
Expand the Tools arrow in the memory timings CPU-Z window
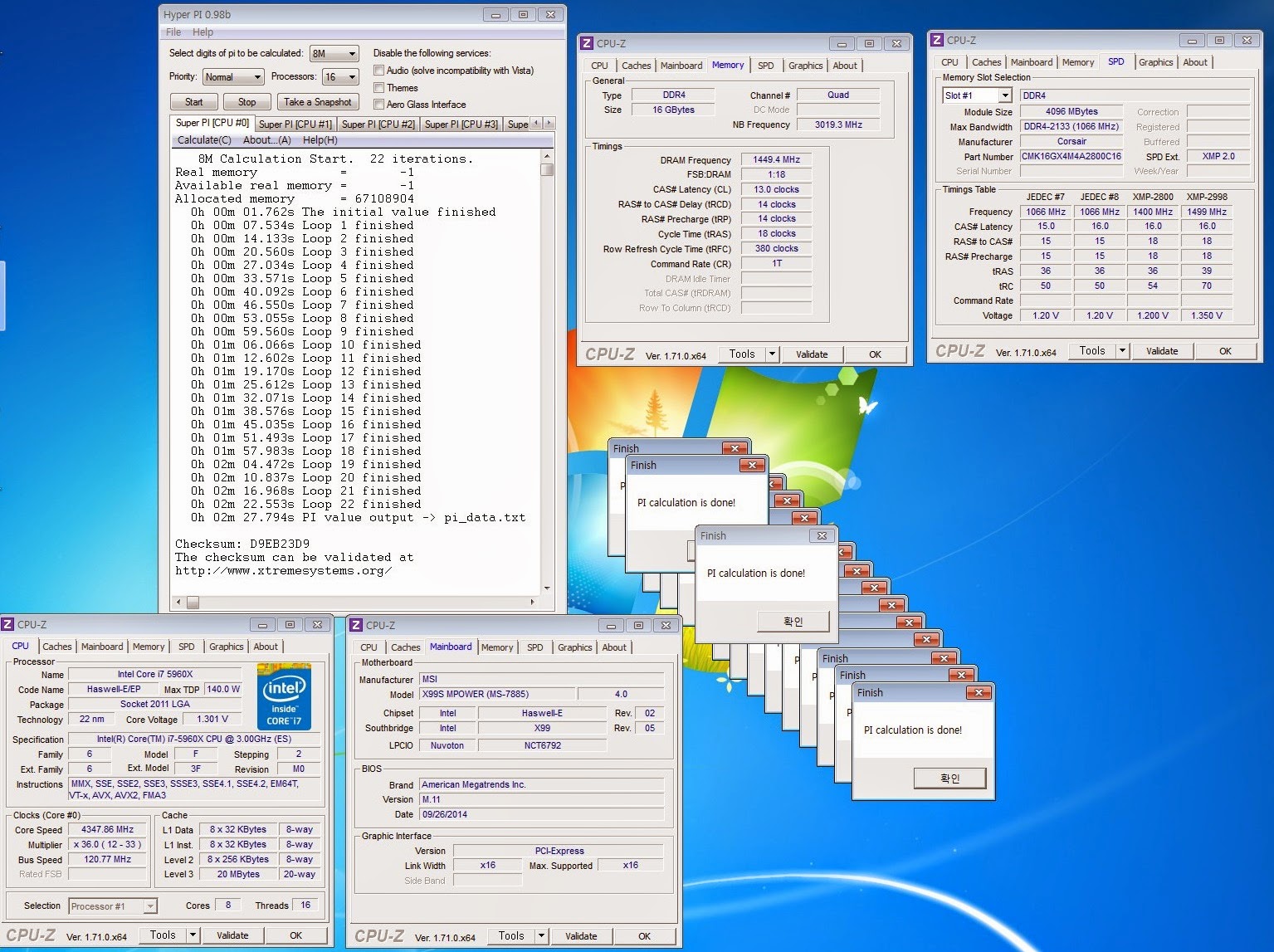click(x=772, y=354)
